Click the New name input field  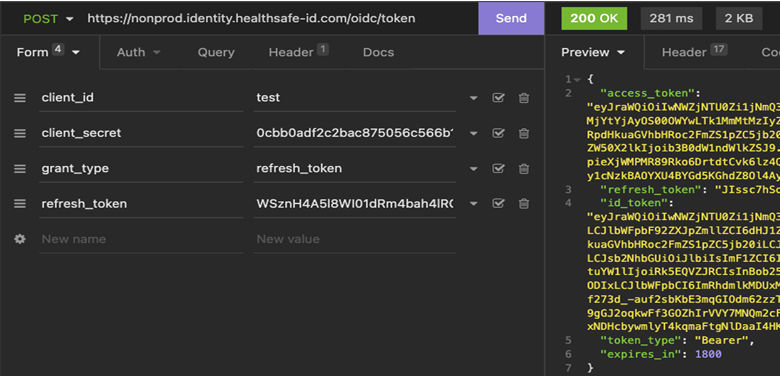141,239
